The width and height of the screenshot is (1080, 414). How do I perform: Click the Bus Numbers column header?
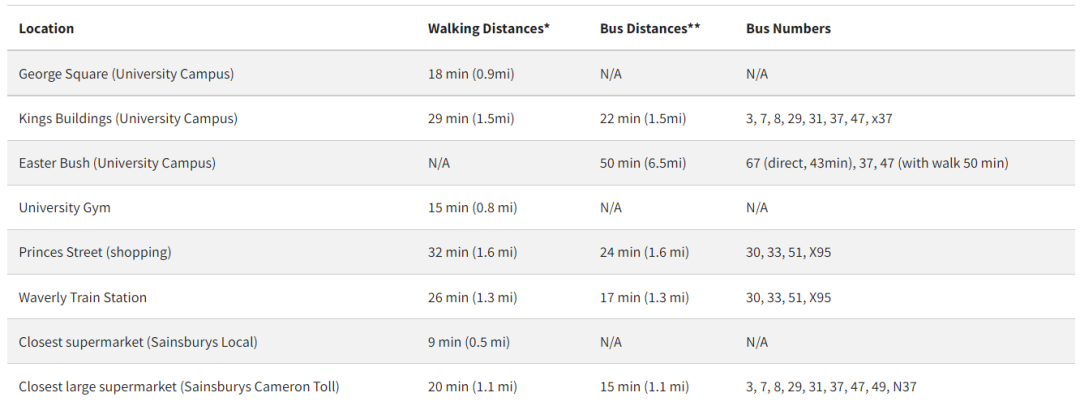click(x=788, y=28)
